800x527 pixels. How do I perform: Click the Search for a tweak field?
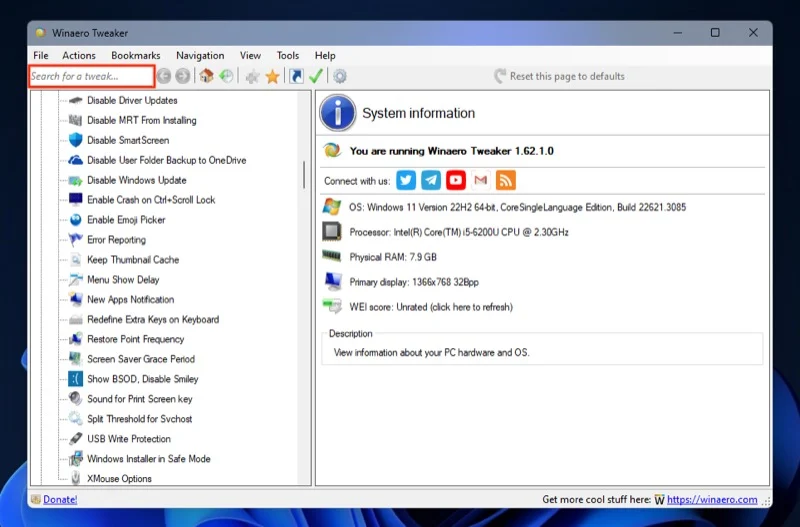pos(92,77)
